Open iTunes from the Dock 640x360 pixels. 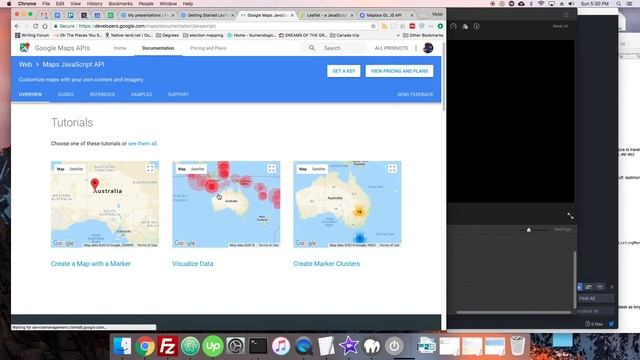pyautogui.click(x=281, y=346)
